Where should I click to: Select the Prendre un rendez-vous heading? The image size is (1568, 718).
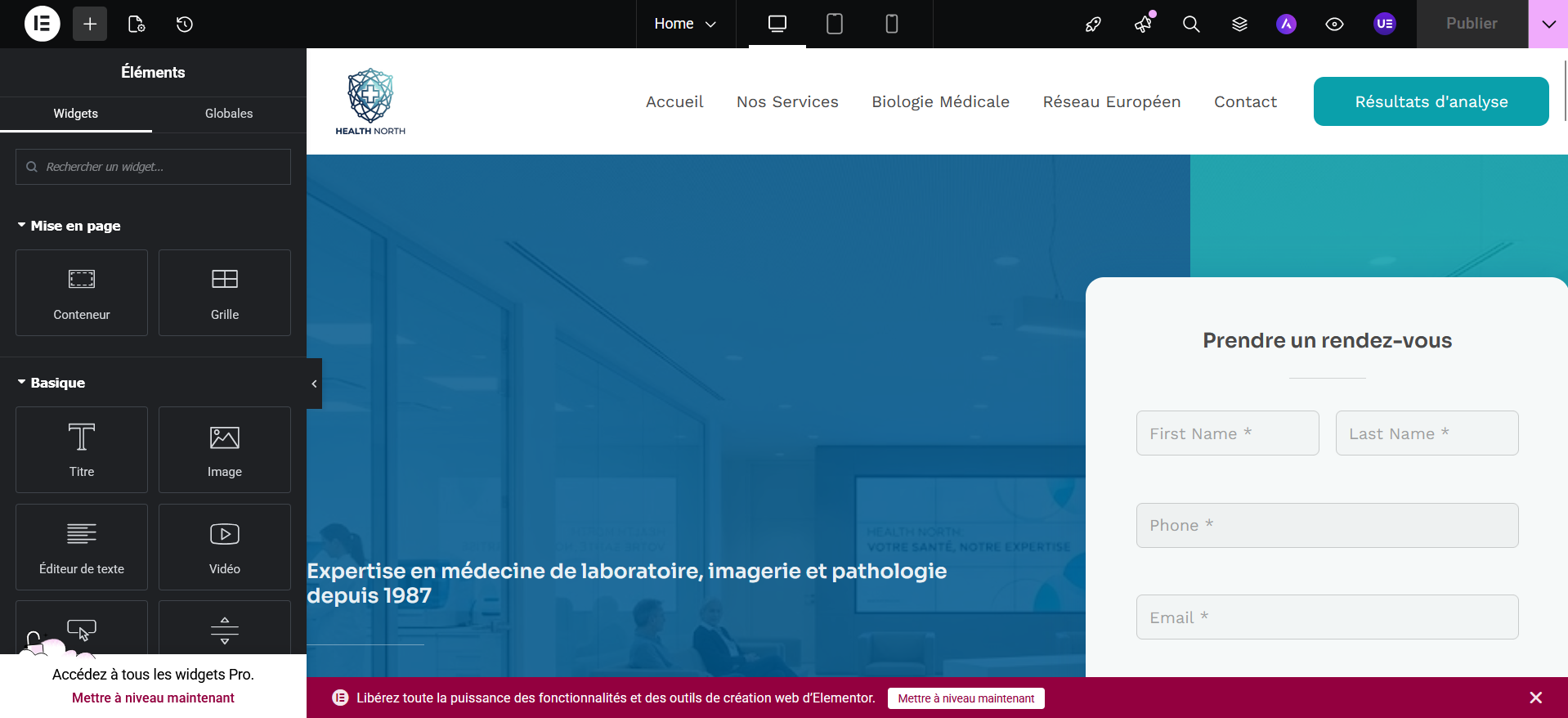(x=1327, y=340)
